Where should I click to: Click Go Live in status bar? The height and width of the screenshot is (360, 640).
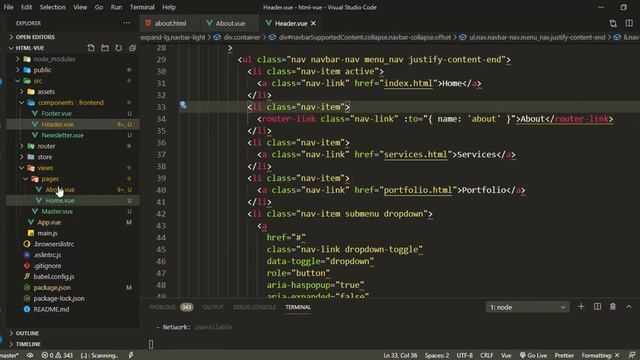(x=533, y=355)
